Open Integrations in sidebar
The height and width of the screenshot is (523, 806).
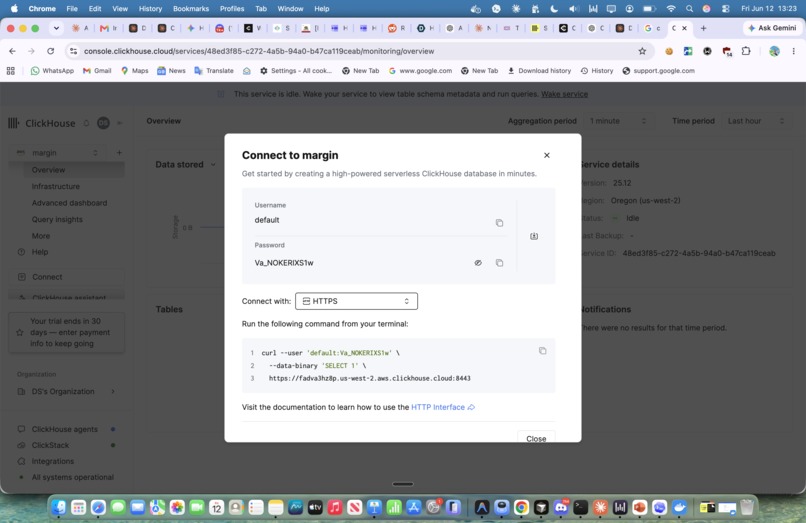point(52,461)
